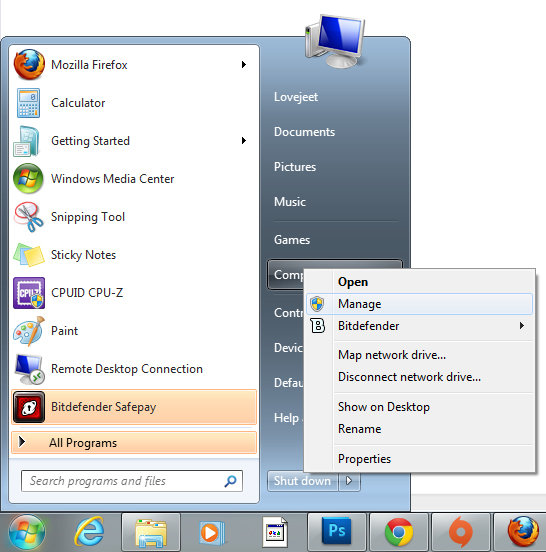
Task: Expand Mozilla Firefox jump list arrow
Action: (x=244, y=64)
